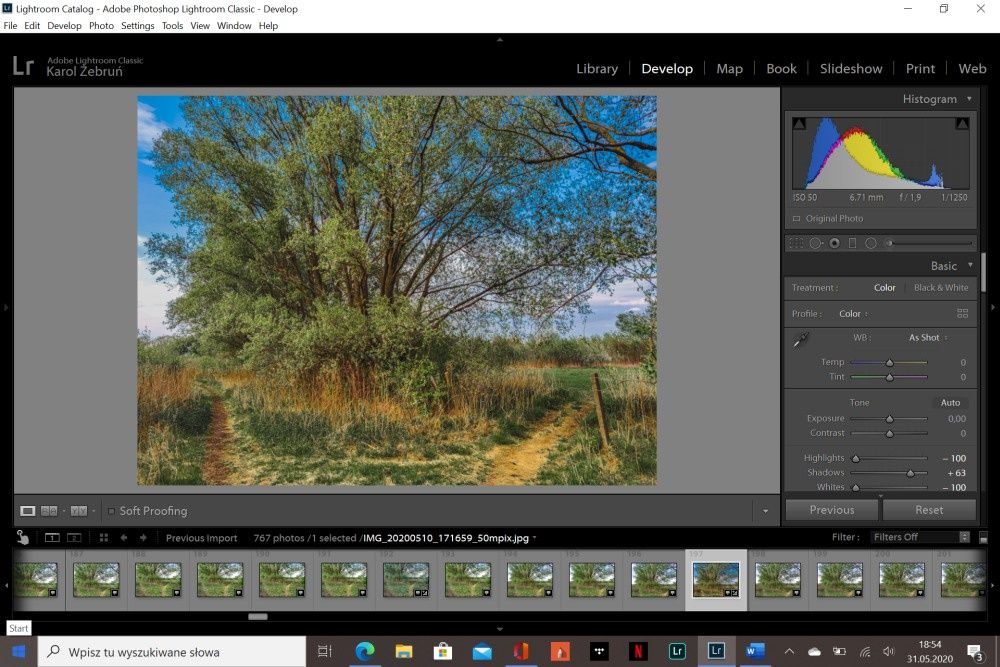The width and height of the screenshot is (1000, 667).
Task: Select filmstrip thumbnail number 193
Action: [468, 580]
